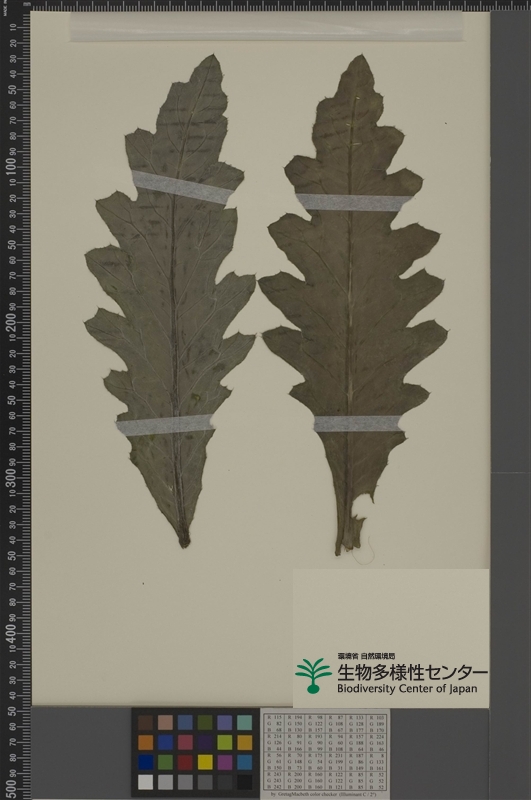Click the upper tape strip on the right leaf
The image size is (531, 800).
tap(354, 202)
